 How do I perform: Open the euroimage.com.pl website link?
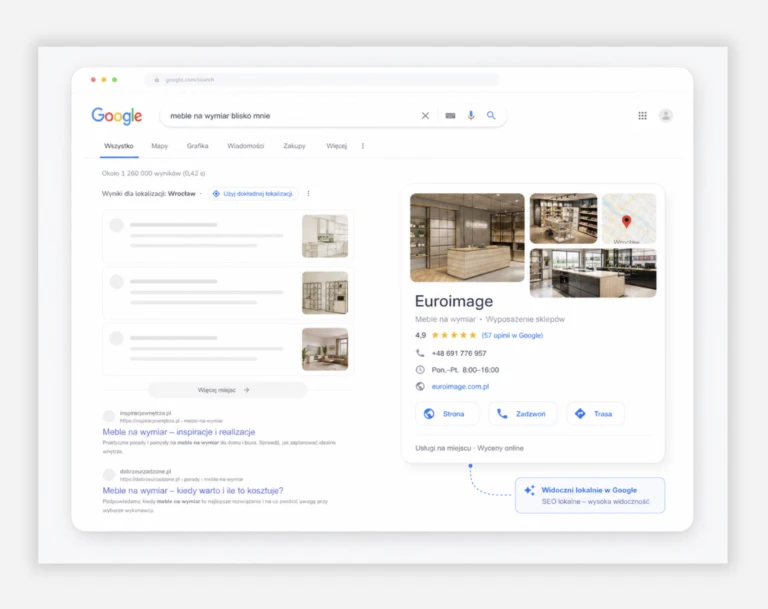[x=460, y=387]
